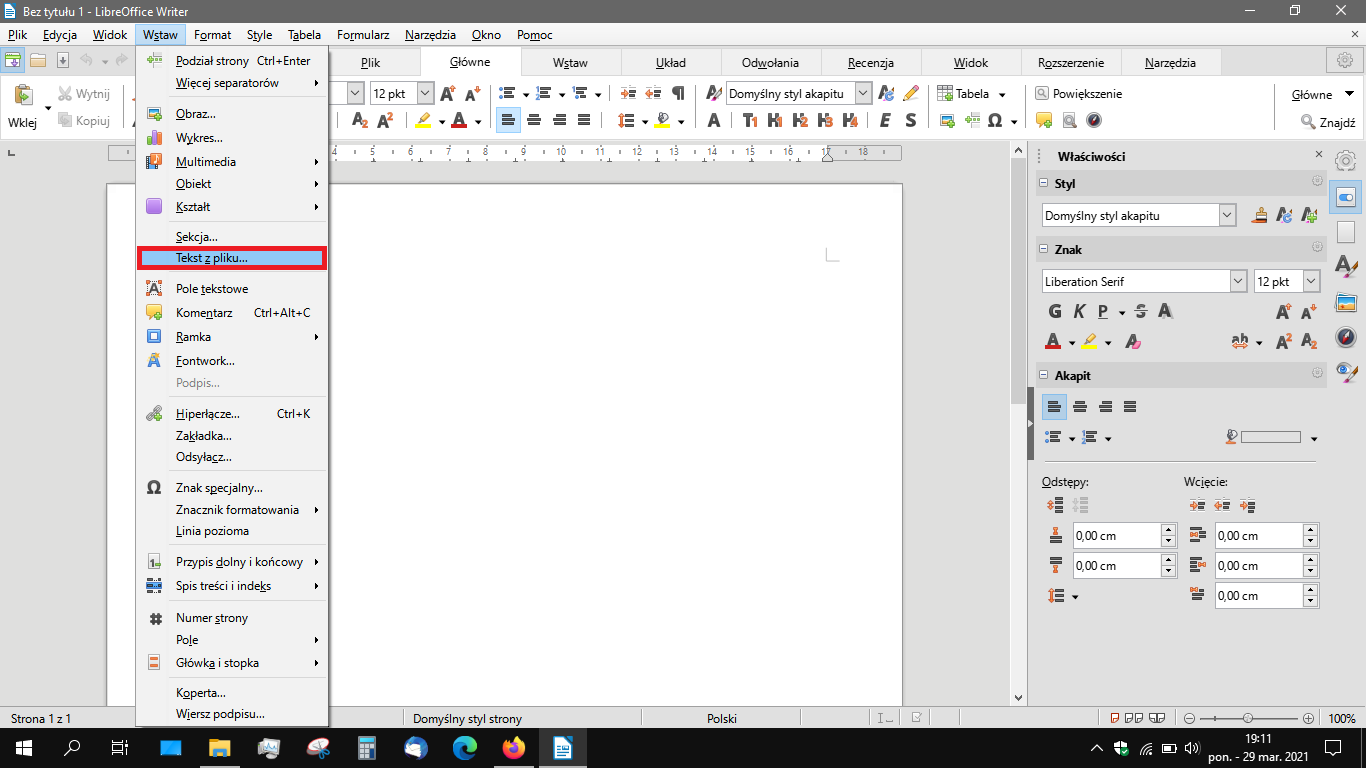Switch to the Układ ribbon tab
Viewport: 1366px width, 768px height.
[x=671, y=62]
